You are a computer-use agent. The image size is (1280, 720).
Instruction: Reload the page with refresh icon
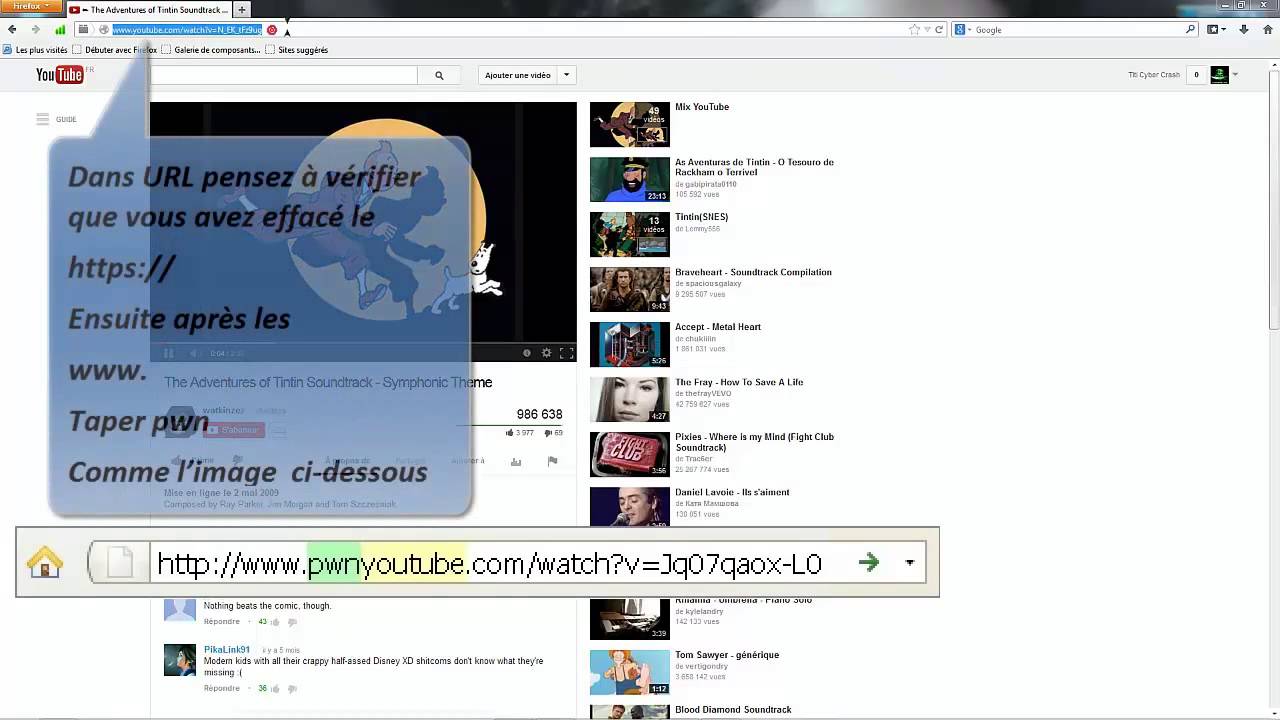point(939,30)
